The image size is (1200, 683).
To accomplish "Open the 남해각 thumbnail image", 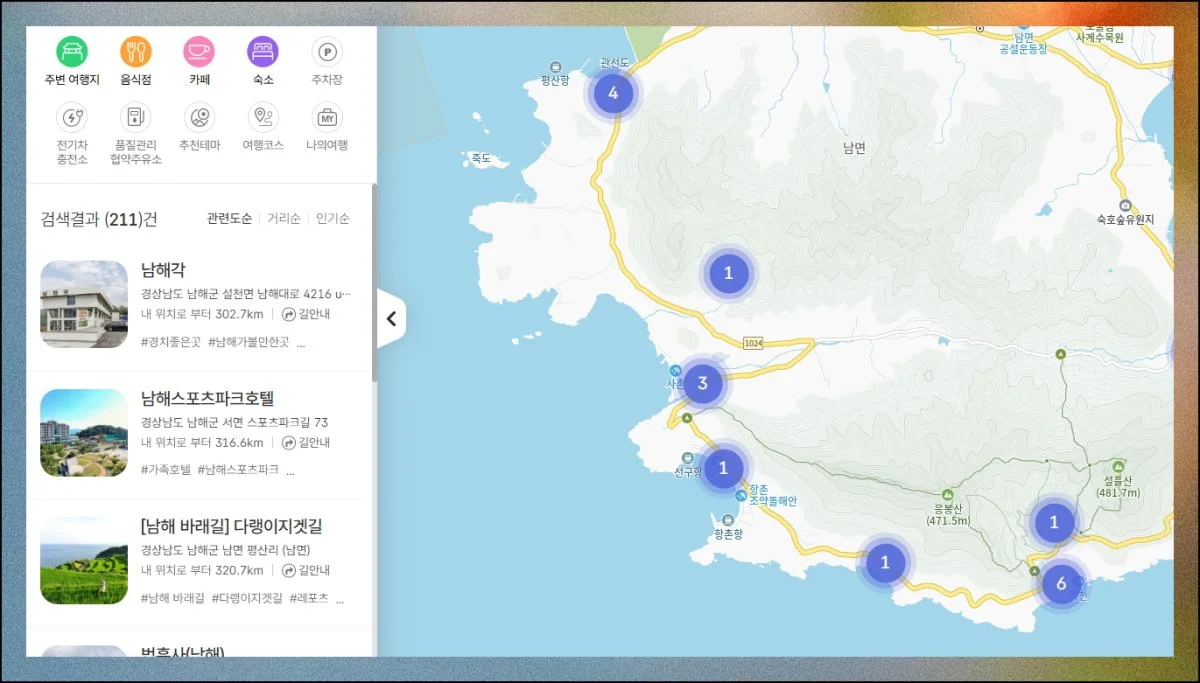I will (x=84, y=304).
